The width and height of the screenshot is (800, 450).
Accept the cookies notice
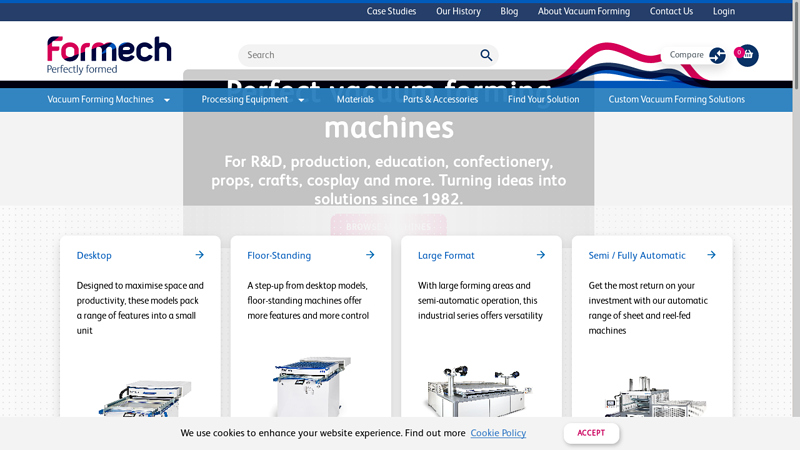tap(591, 433)
